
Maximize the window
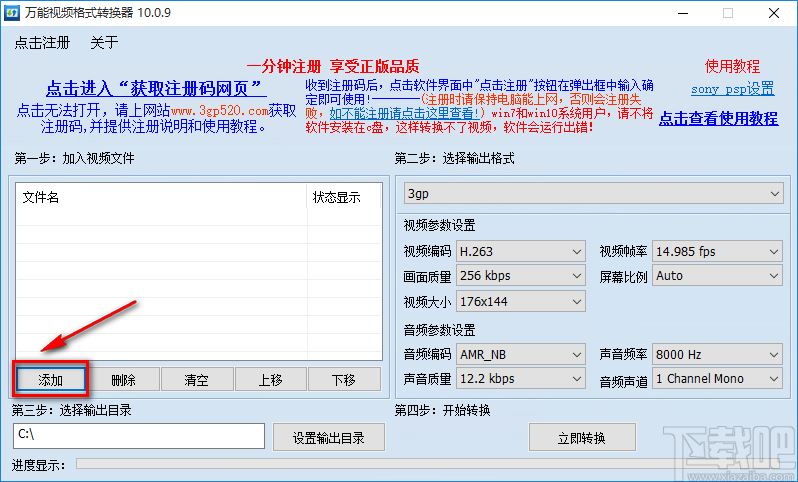pos(728,13)
